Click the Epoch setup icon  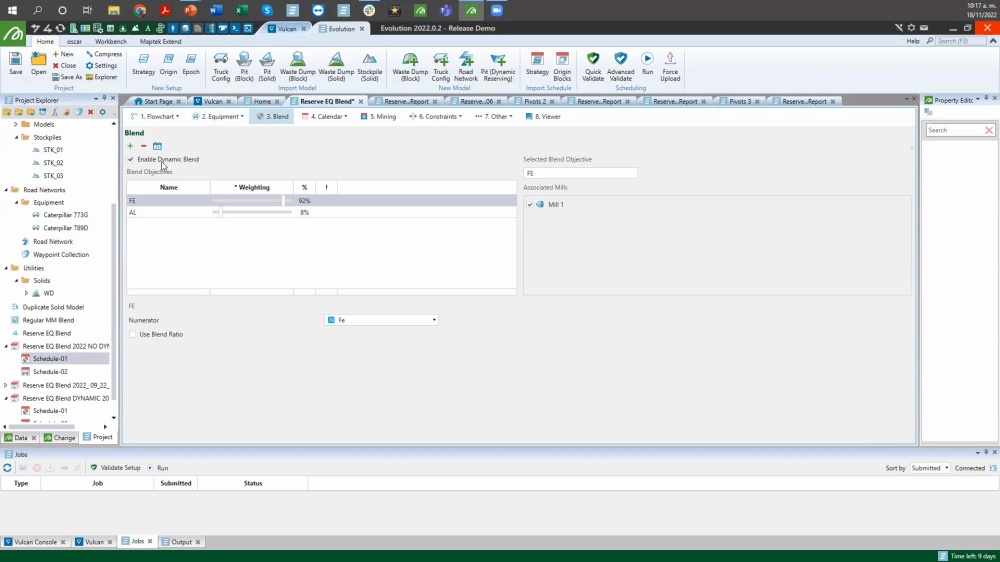pos(191,64)
